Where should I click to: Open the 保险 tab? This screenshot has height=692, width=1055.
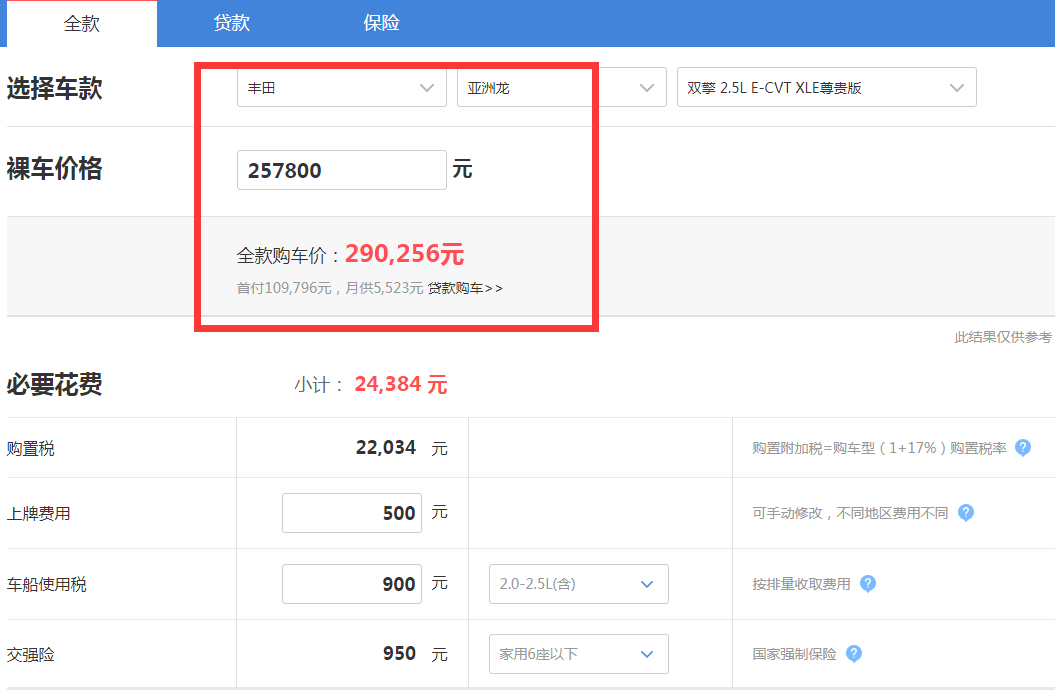tap(381, 24)
